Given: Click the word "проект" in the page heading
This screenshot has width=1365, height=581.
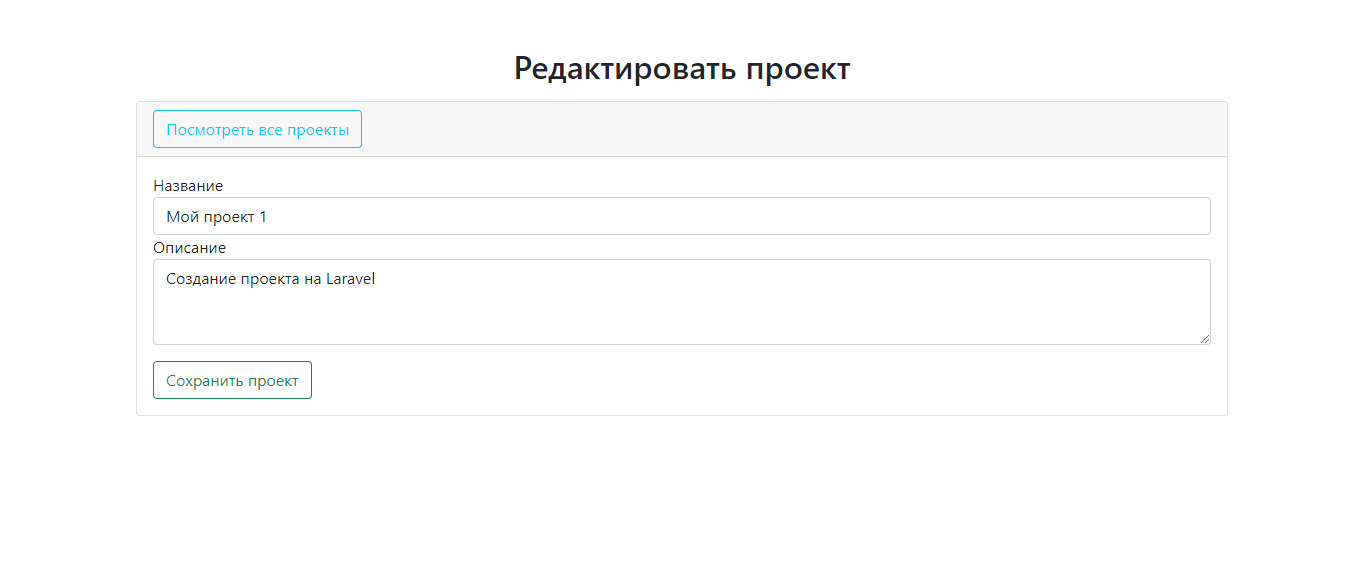Looking at the screenshot, I should [x=798, y=69].
